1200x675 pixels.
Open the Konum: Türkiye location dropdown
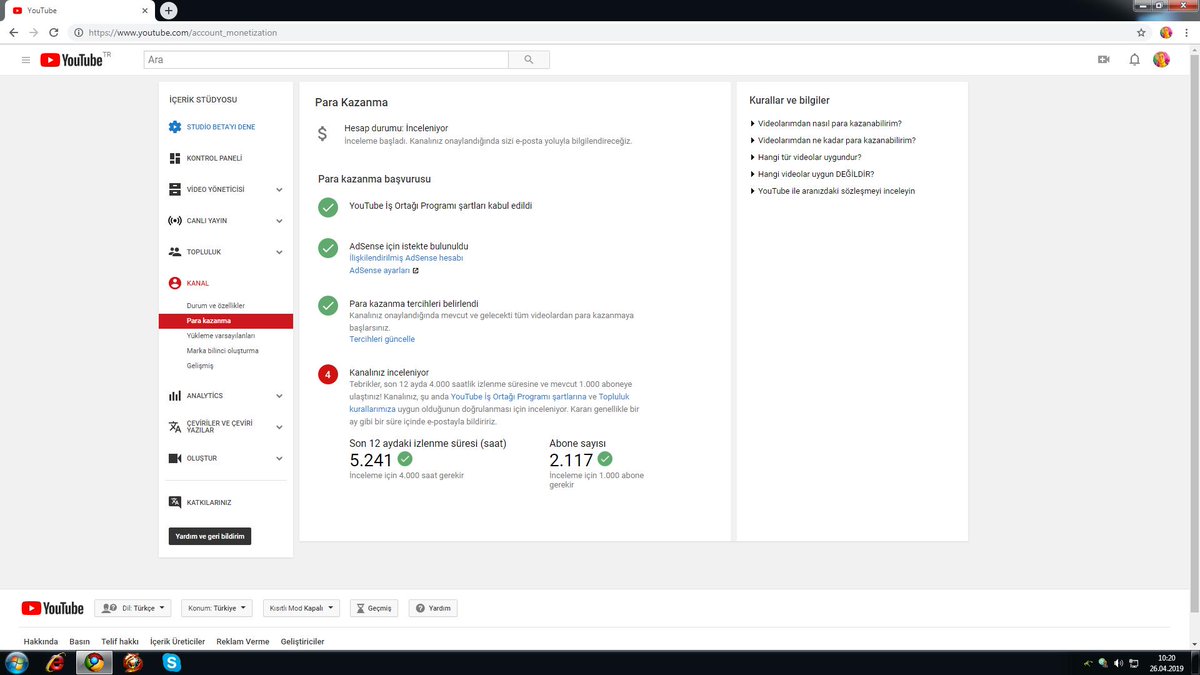[x=217, y=608]
